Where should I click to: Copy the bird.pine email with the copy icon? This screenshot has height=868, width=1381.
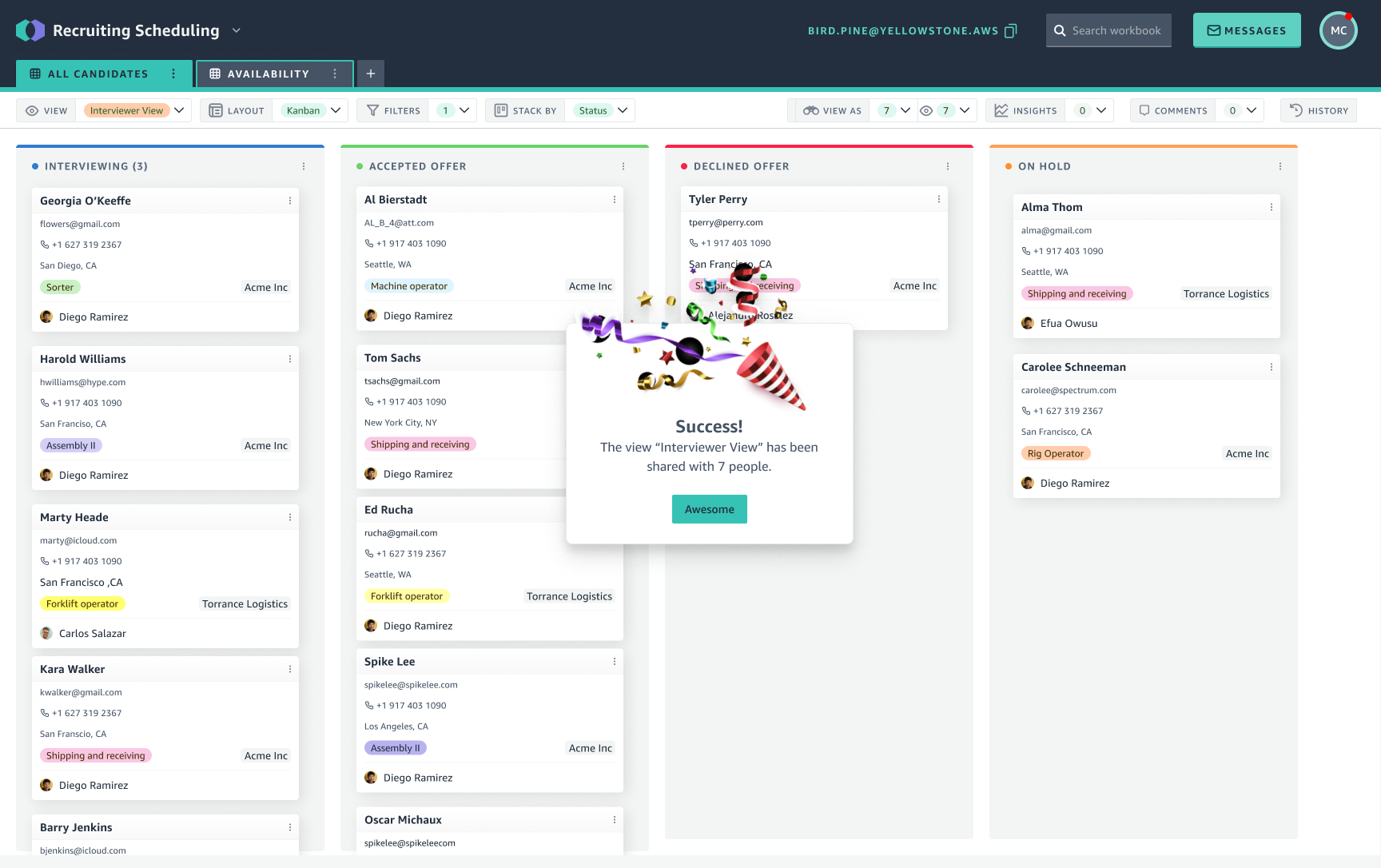(x=1010, y=30)
